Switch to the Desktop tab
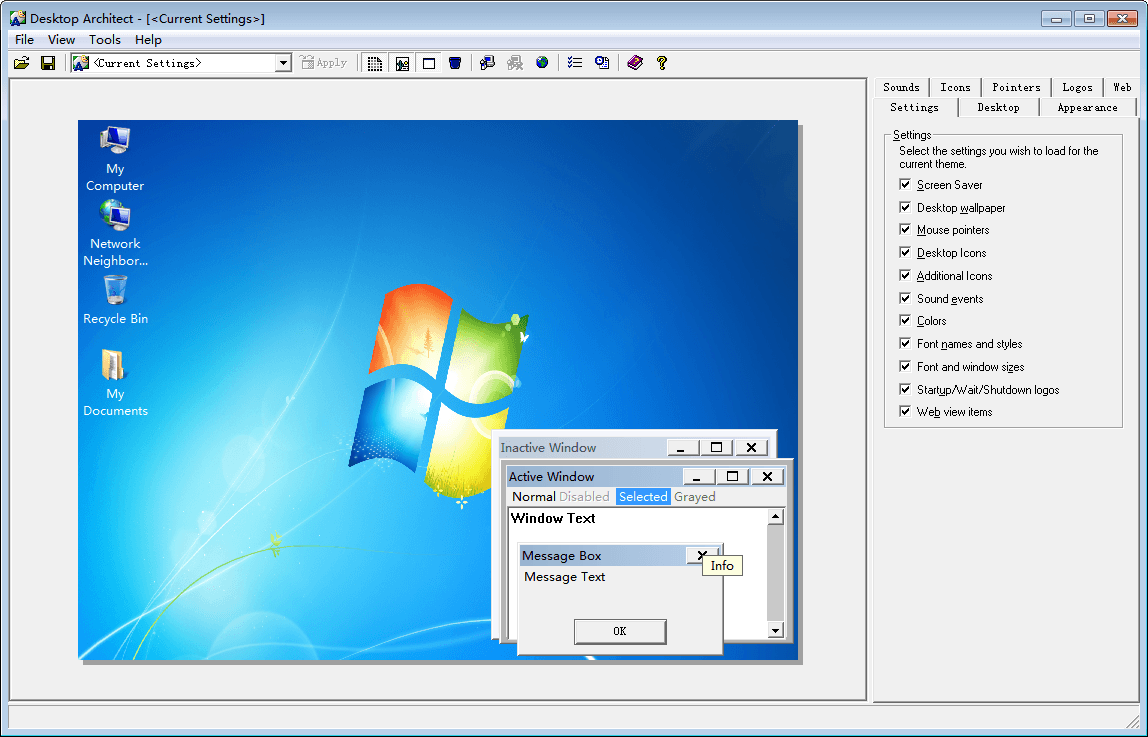 999,108
